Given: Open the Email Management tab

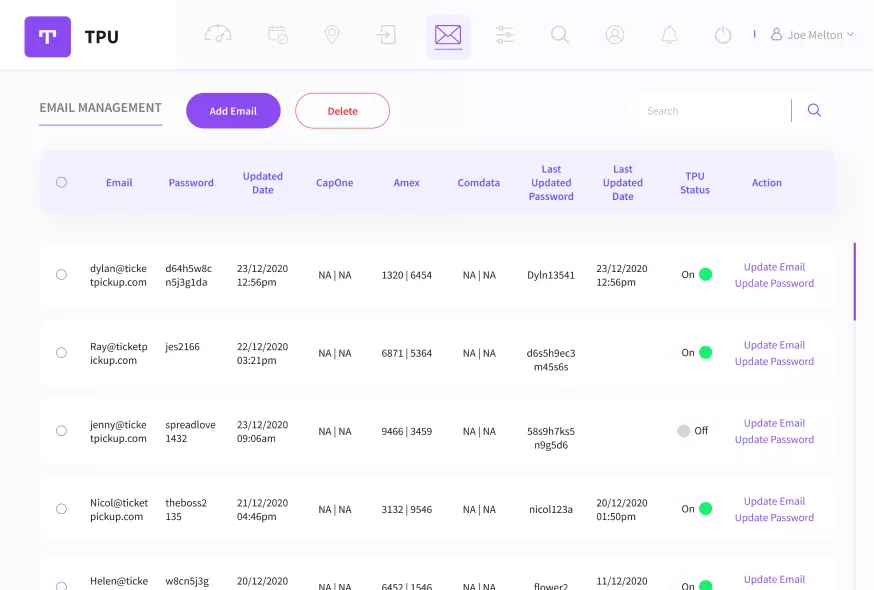Looking at the screenshot, I should [100, 108].
